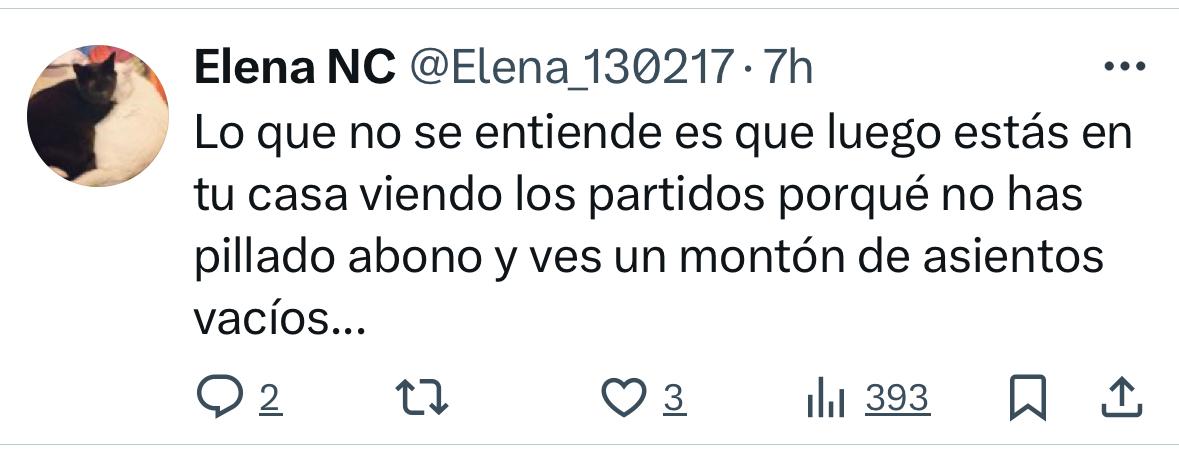This screenshot has height=471, width=1179.
Task: Share the tweet via upload icon
Action: pos(1122,397)
